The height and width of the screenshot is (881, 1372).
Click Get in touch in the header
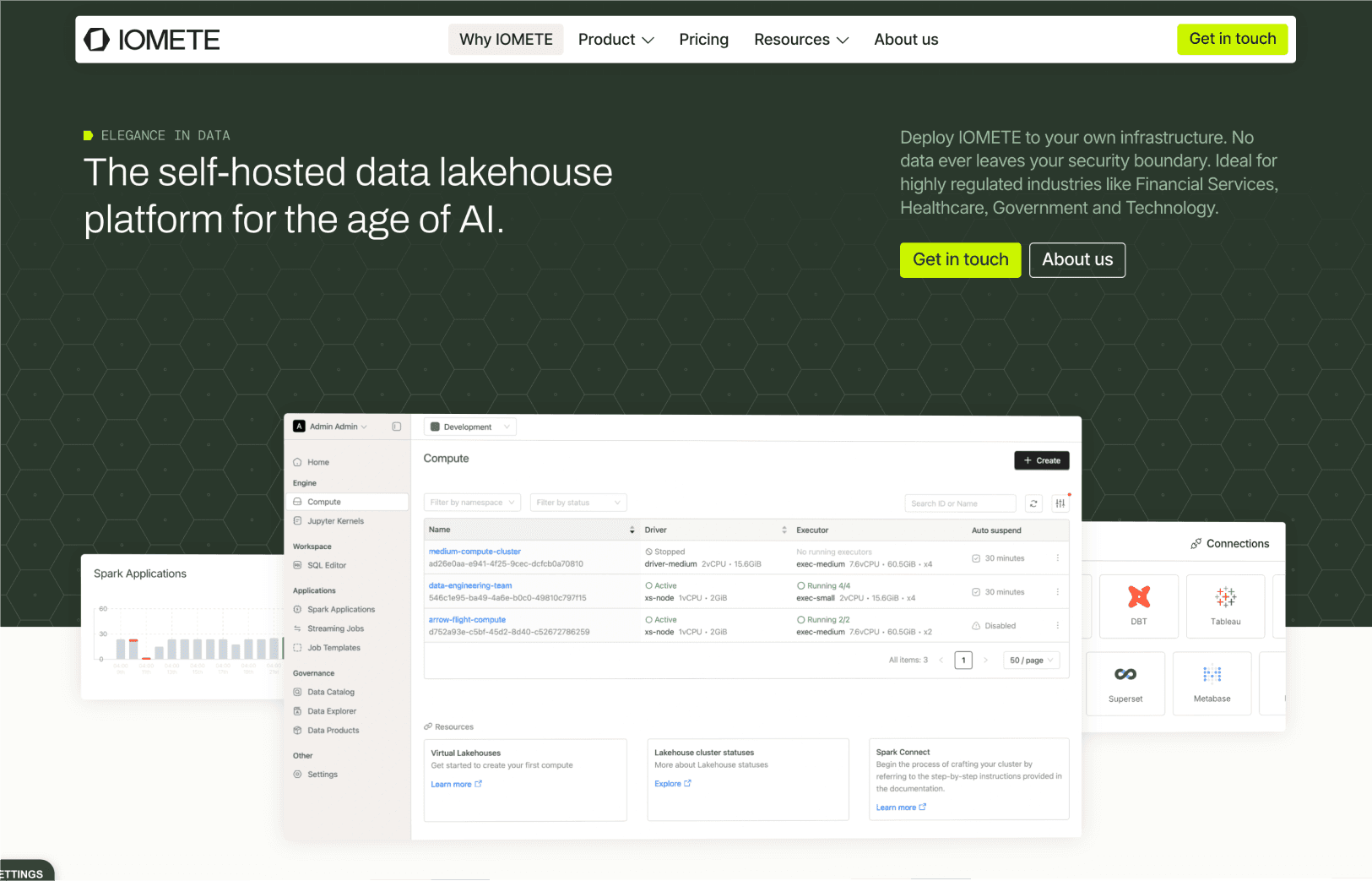pyautogui.click(x=1233, y=39)
